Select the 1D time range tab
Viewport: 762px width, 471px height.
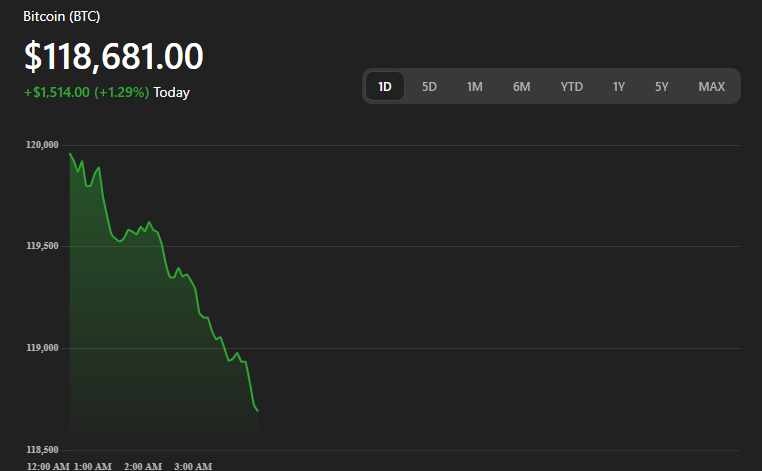coord(385,87)
